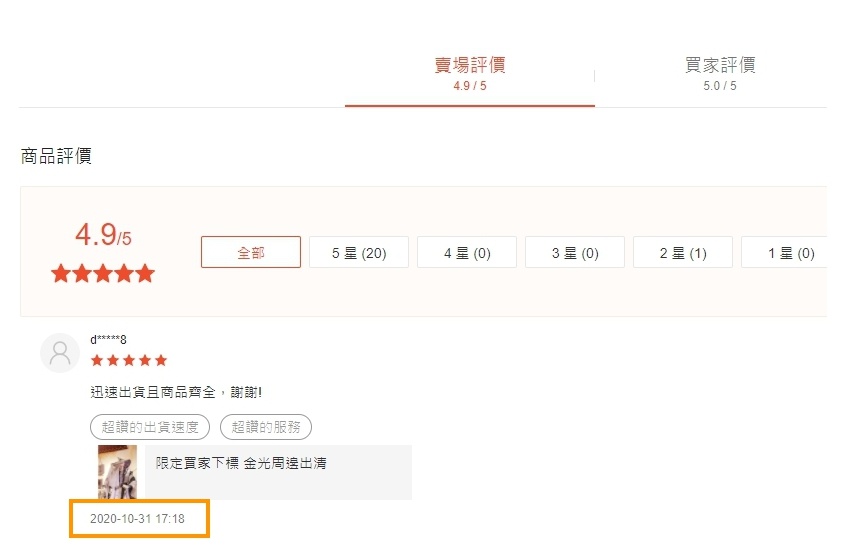Click the review timestamp 2020-10-31 17:18
This screenshot has width=848, height=560.
click(x=137, y=519)
